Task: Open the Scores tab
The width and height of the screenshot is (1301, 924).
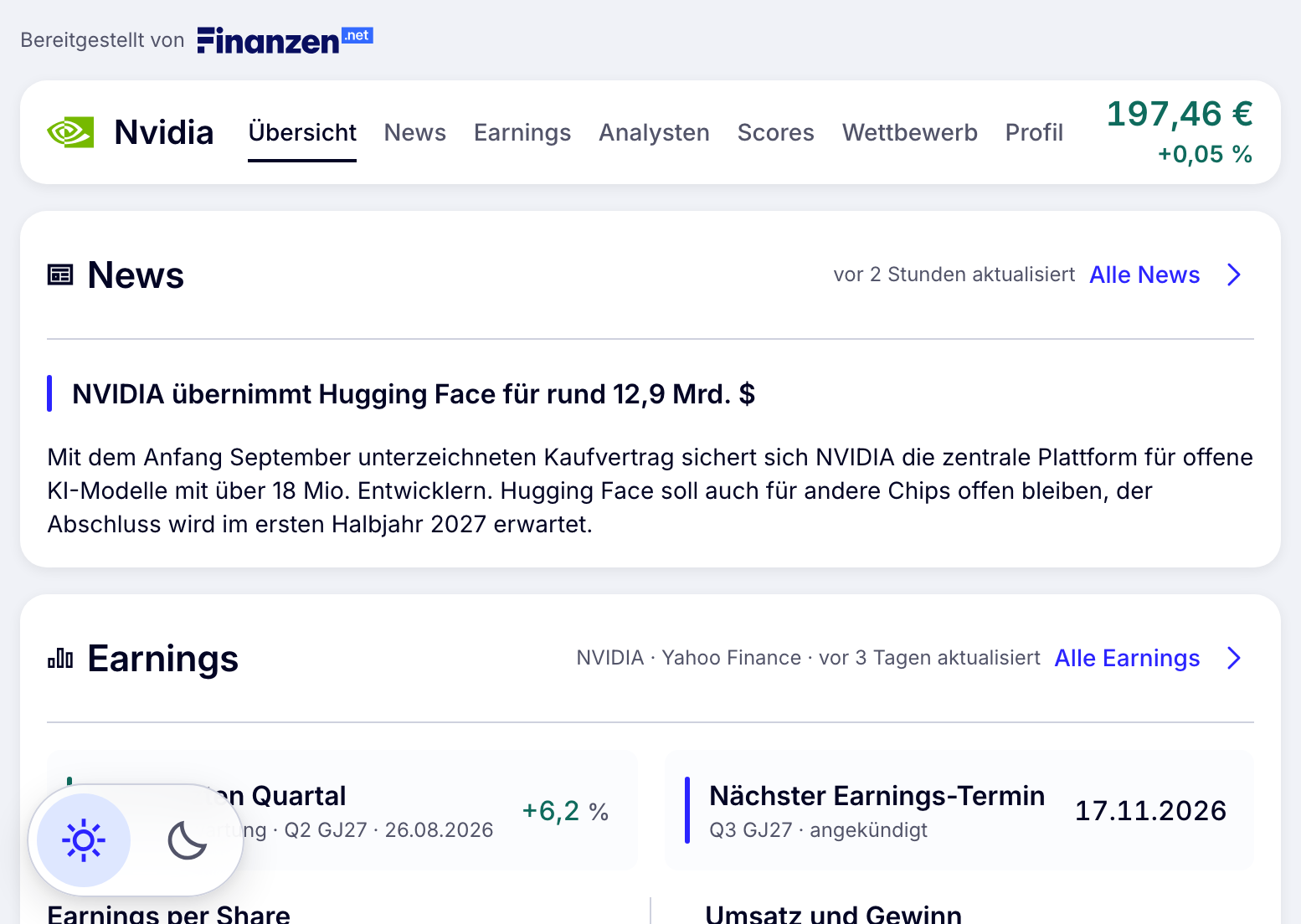Action: click(776, 132)
